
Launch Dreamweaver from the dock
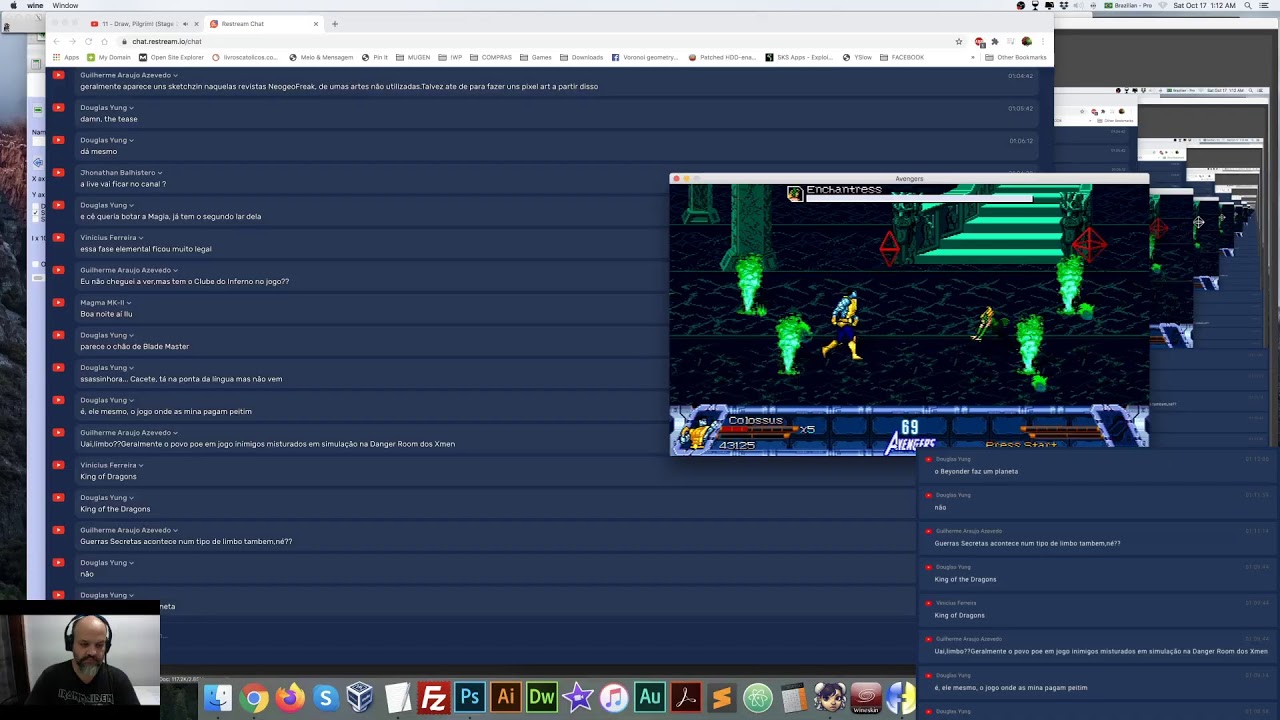[542, 697]
